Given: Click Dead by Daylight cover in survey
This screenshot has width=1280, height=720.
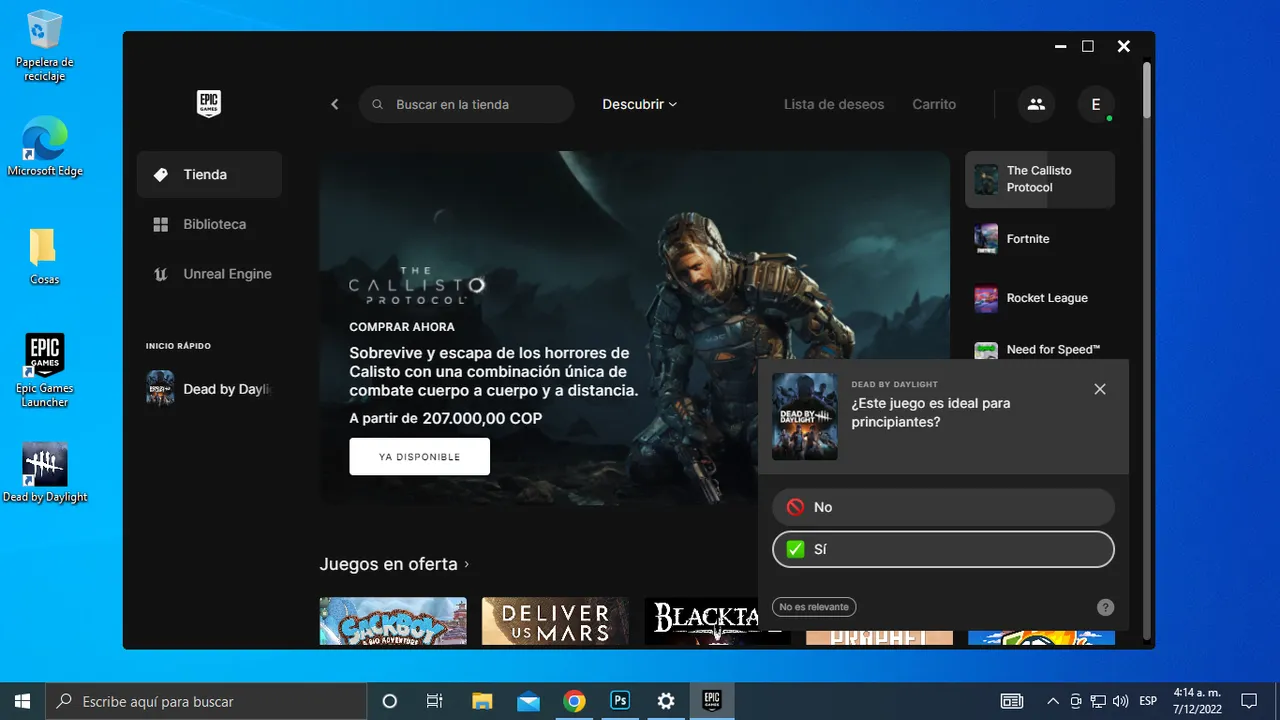Looking at the screenshot, I should tap(805, 416).
